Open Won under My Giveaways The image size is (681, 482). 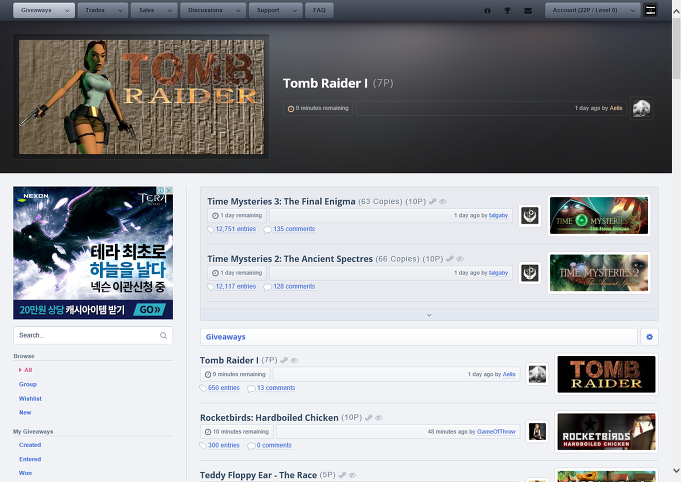click(25, 473)
